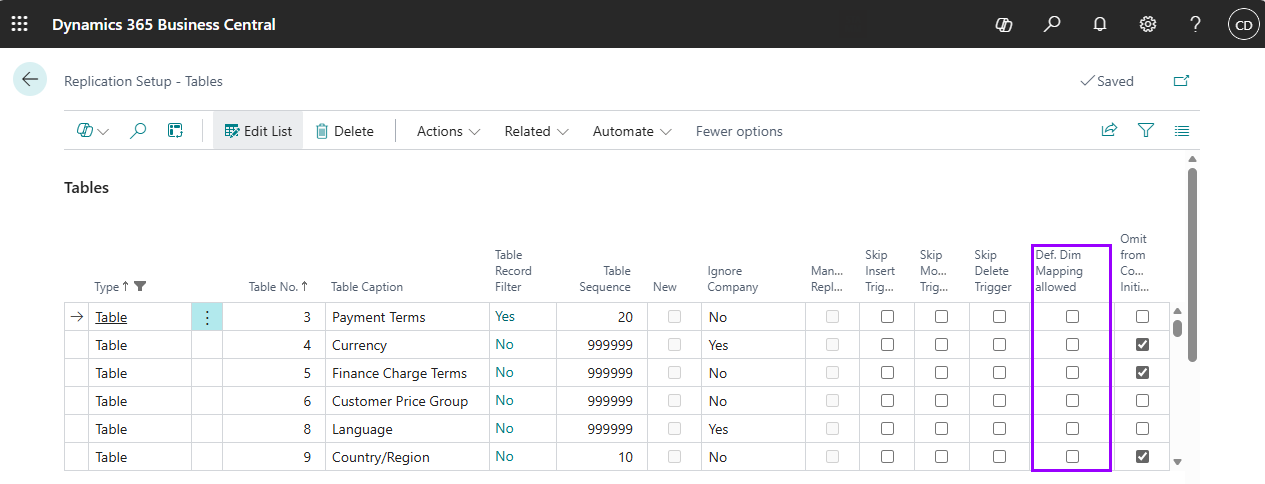Click Fewer options
The width and height of the screenshot is (1265, 484).
coord(739,131)
